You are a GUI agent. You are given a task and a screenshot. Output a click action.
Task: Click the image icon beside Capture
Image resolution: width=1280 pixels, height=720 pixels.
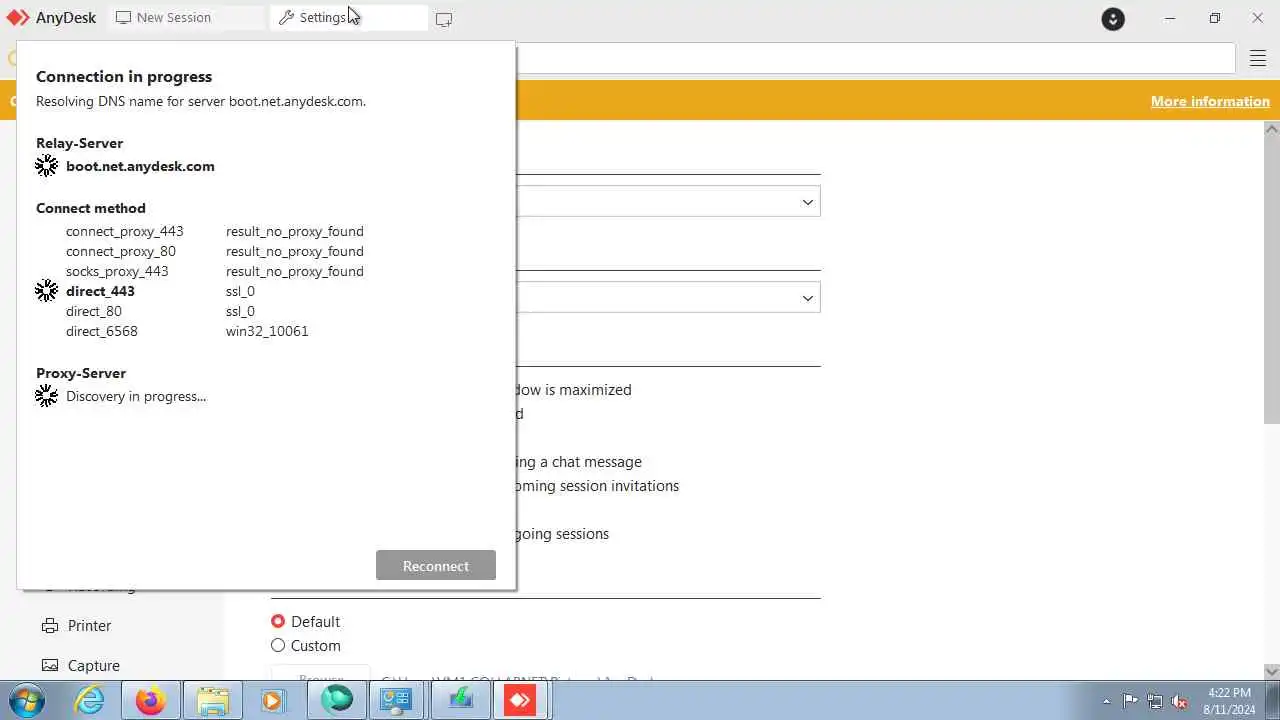(50, 666)
